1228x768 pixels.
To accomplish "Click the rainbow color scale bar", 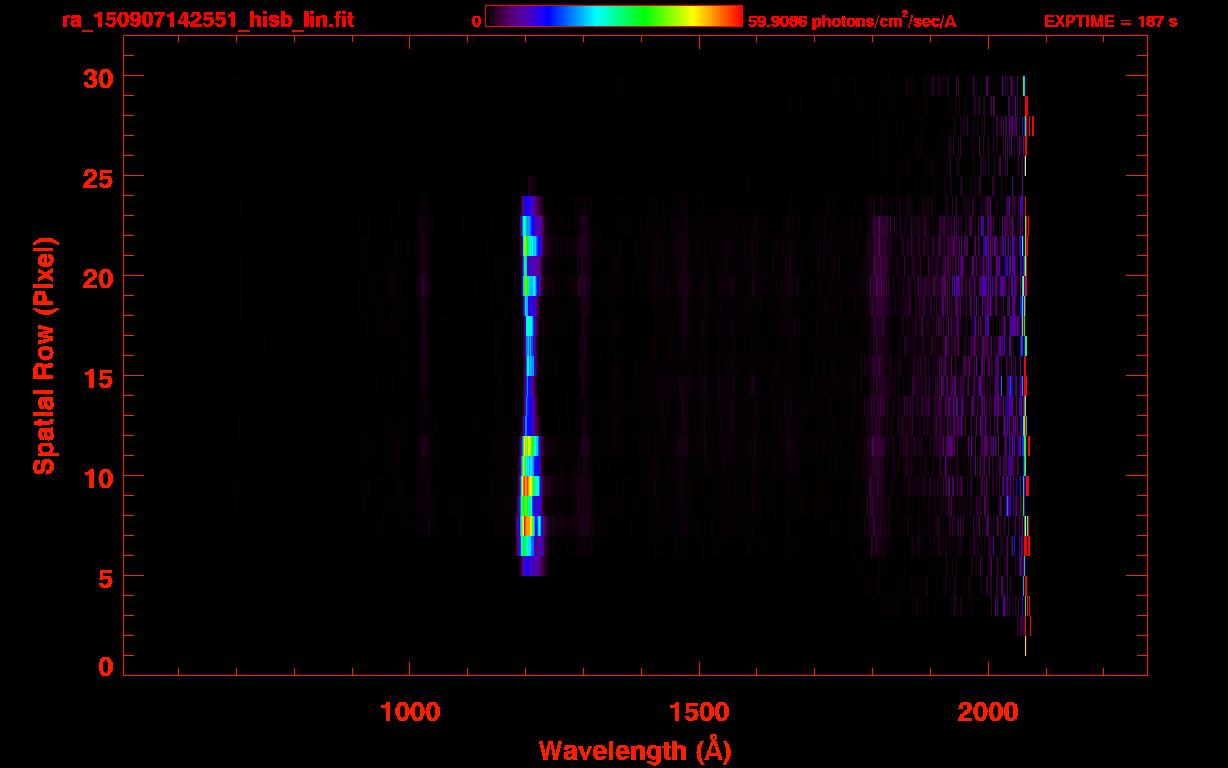I will [x=614, y=17].
